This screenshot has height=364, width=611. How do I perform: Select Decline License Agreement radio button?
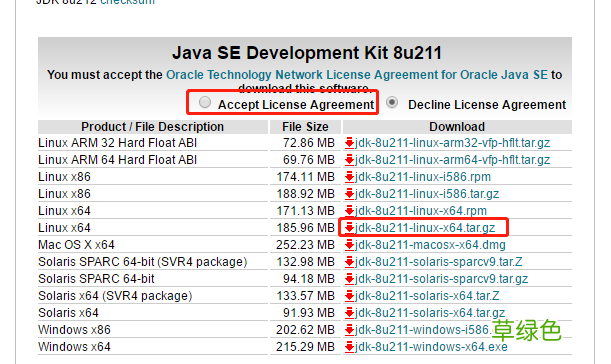(x=392, y=102)
